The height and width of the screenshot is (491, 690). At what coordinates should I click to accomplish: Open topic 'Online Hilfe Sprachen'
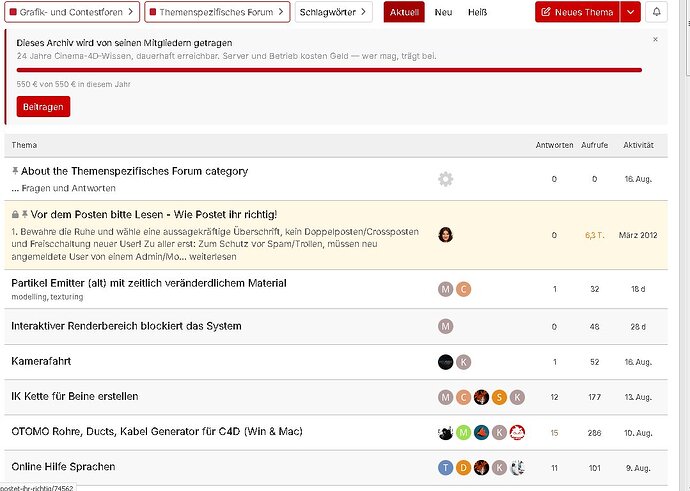pos(63,466)
